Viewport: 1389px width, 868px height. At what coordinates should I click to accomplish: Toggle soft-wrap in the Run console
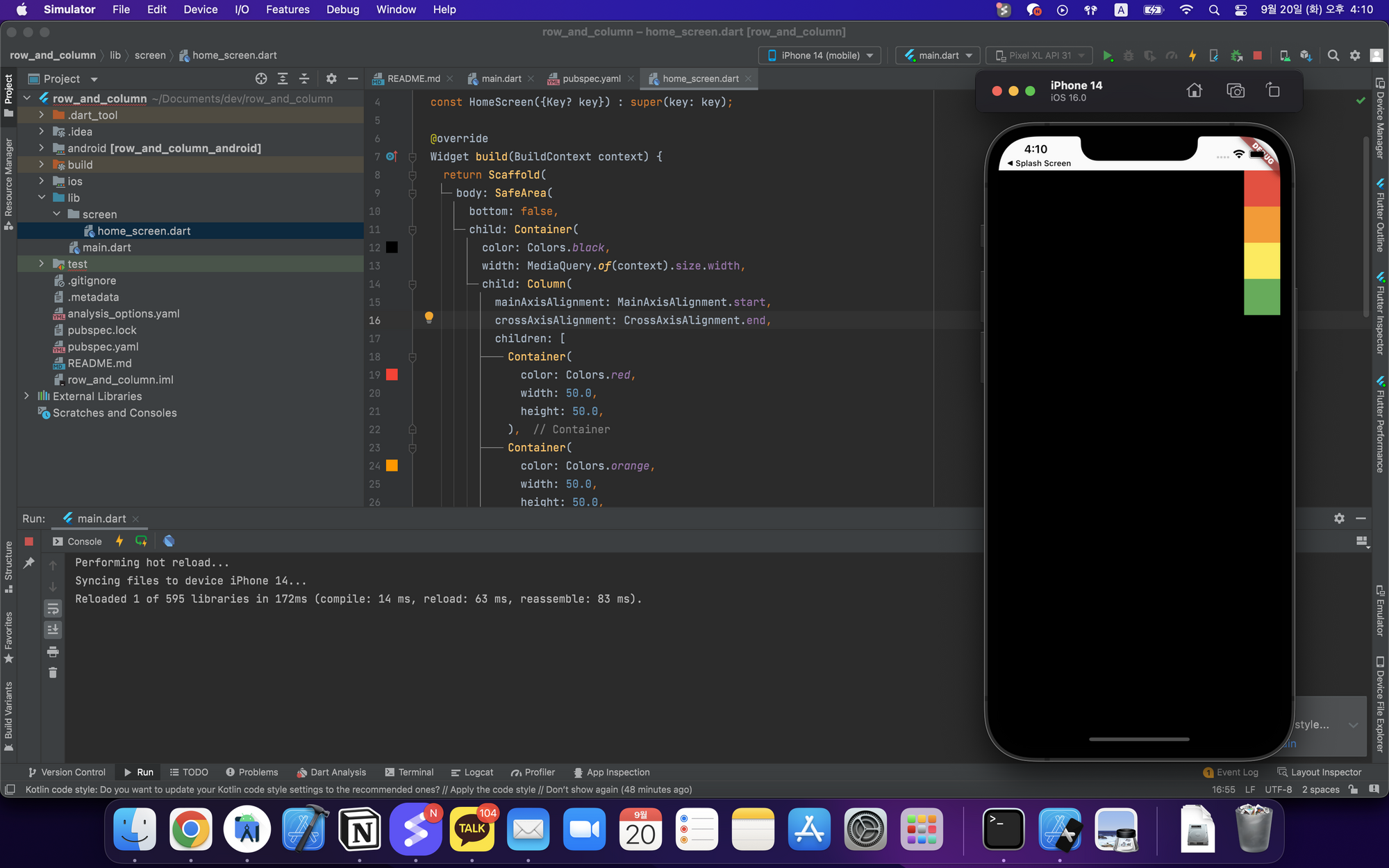53,609
